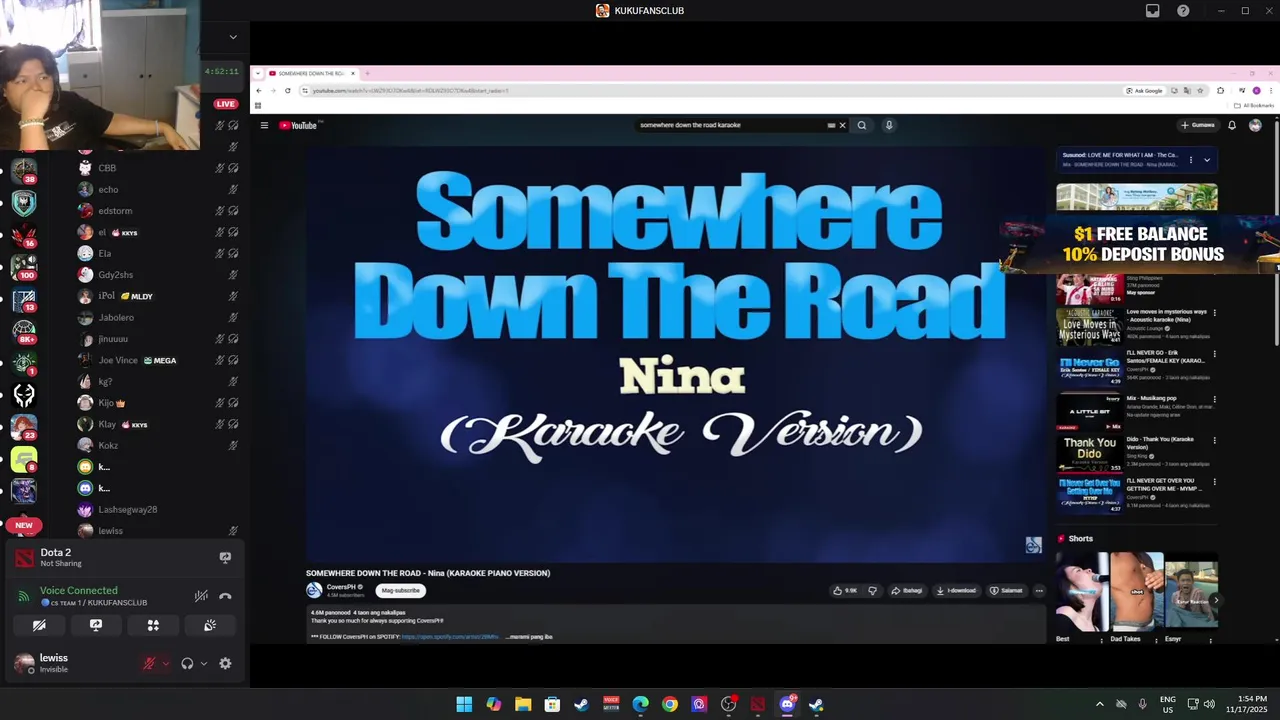
Task: Toggle noise suppression in voice panel
Action: click(201, 596)
